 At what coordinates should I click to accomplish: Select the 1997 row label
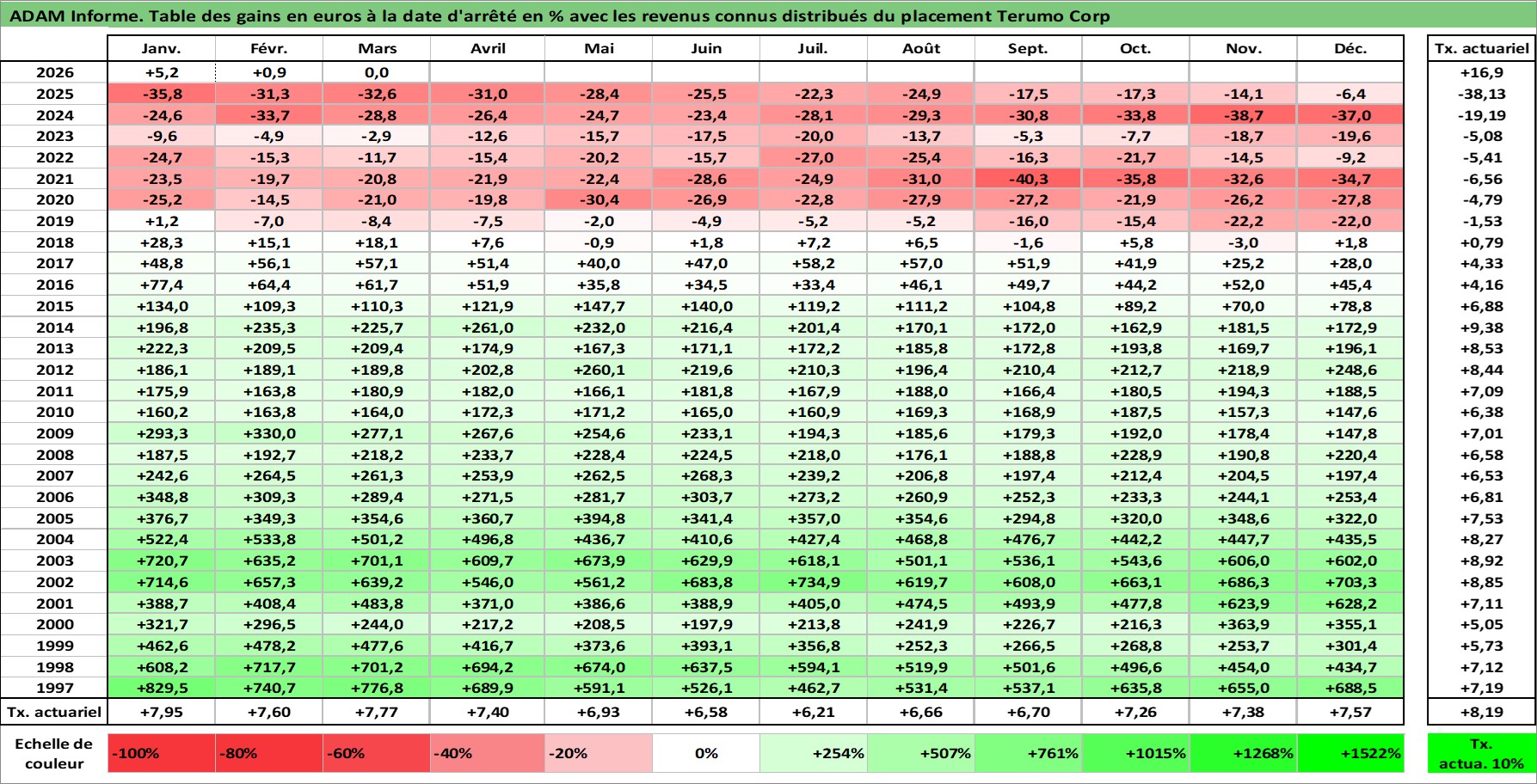54,688
